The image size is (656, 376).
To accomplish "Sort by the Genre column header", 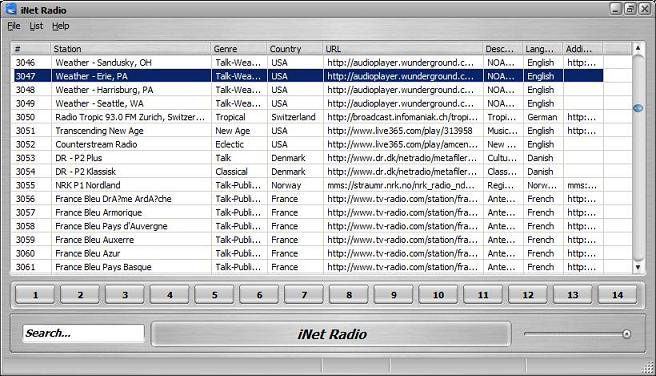I will pyautogui.click(x=239, y=49).
